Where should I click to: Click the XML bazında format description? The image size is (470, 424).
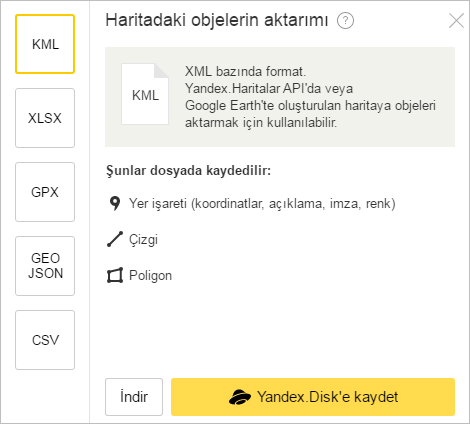click(310, 97)
